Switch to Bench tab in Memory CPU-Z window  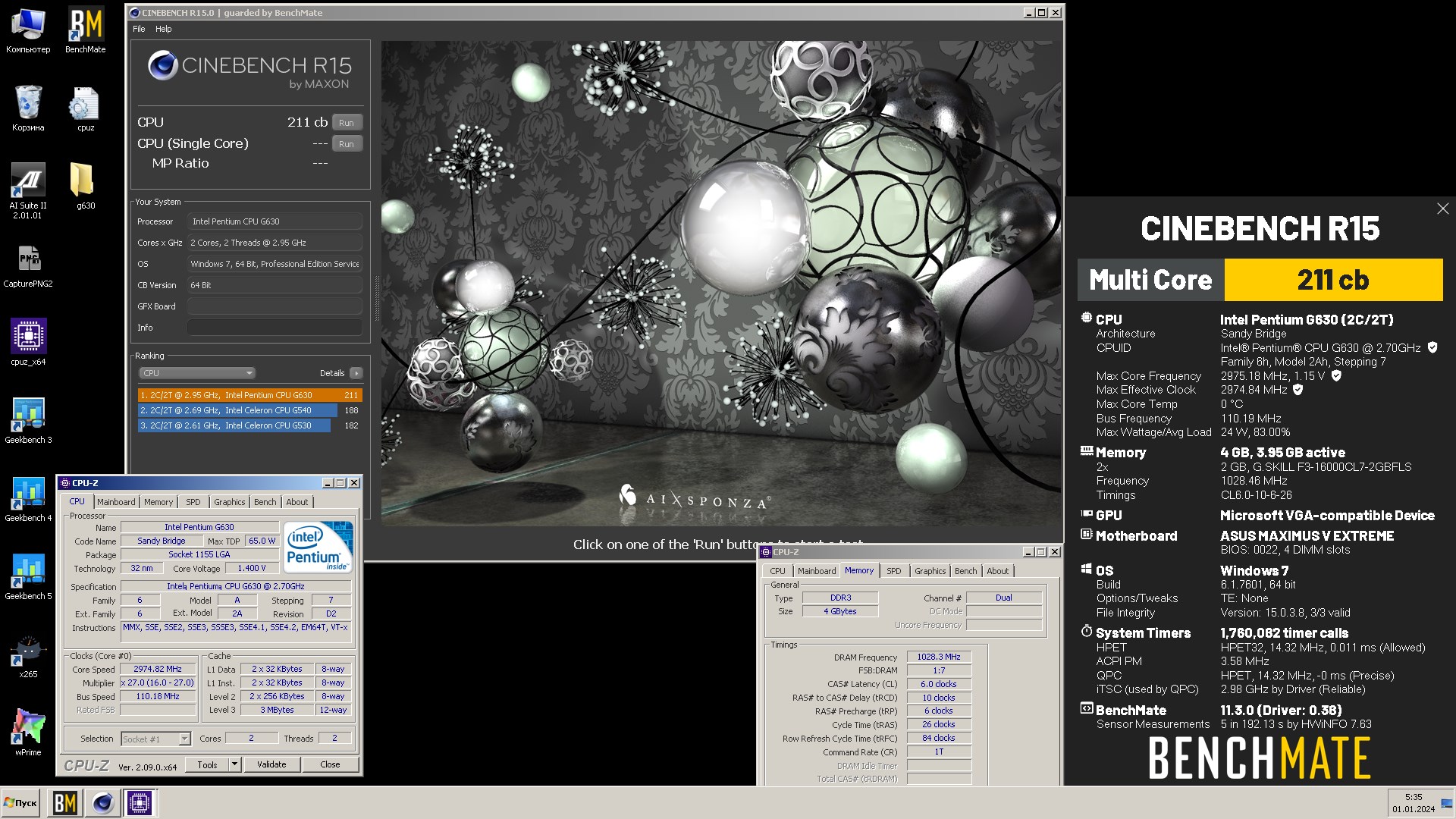point(965,571)
